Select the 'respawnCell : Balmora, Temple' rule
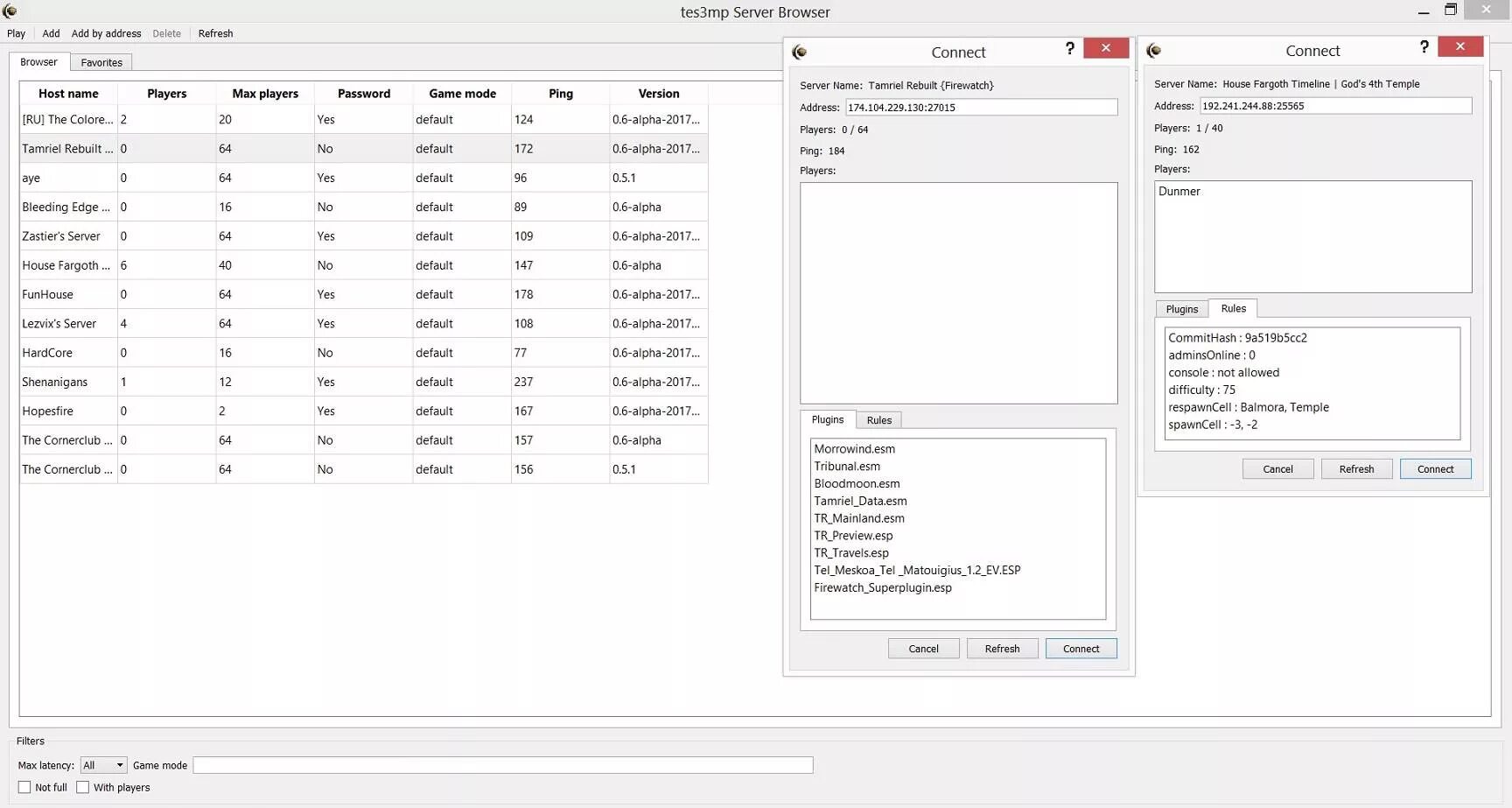Screen dimensions: 1512x808 click(x=1249, y=408)
